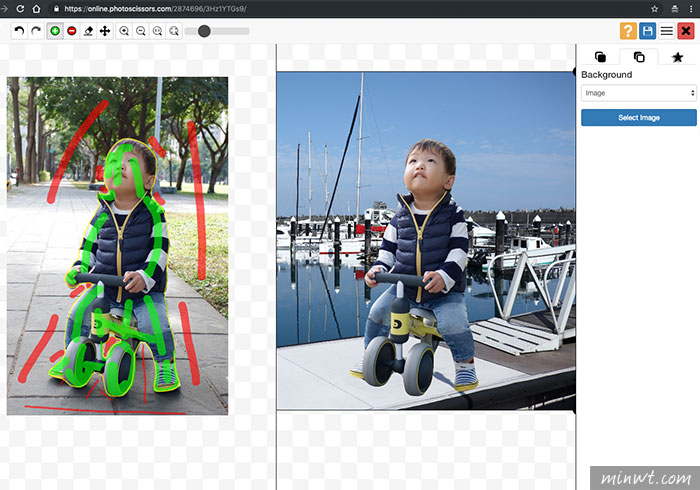Screen dimensions: 700x490
Task: Fit image zoom to window
Action: 174,31
